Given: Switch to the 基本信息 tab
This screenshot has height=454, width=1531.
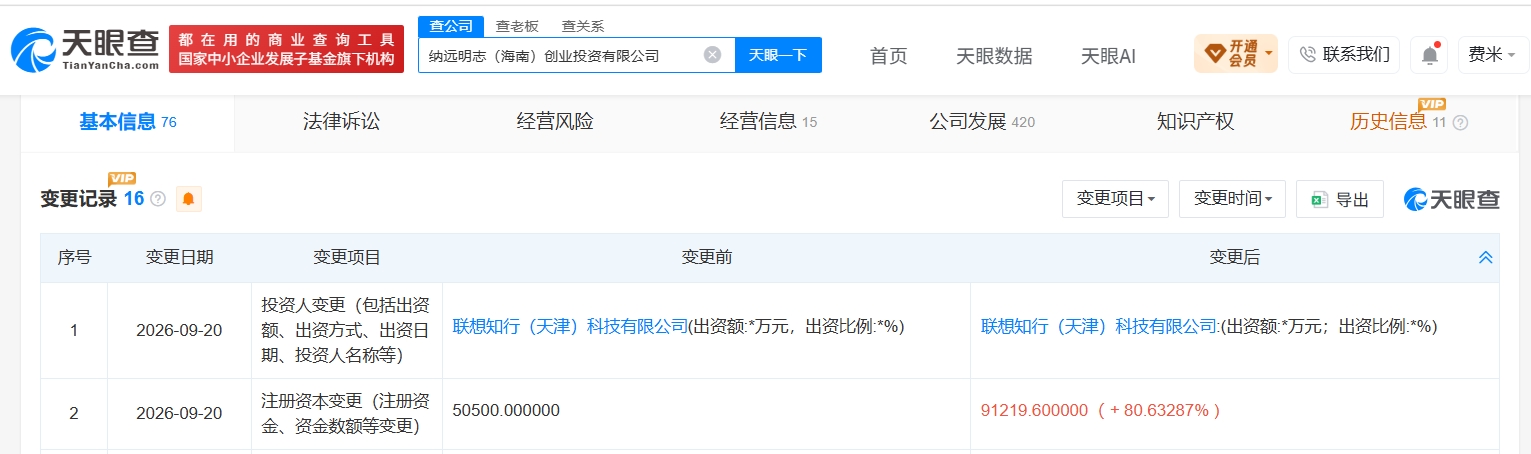Looking at the screenshot, I should click(127, 122).
